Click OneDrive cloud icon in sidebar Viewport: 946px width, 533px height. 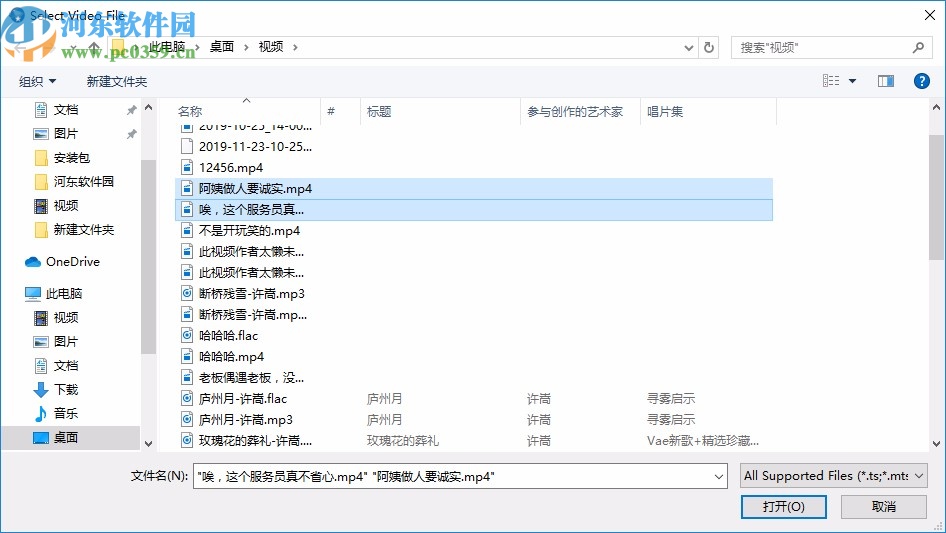(33, 262)
